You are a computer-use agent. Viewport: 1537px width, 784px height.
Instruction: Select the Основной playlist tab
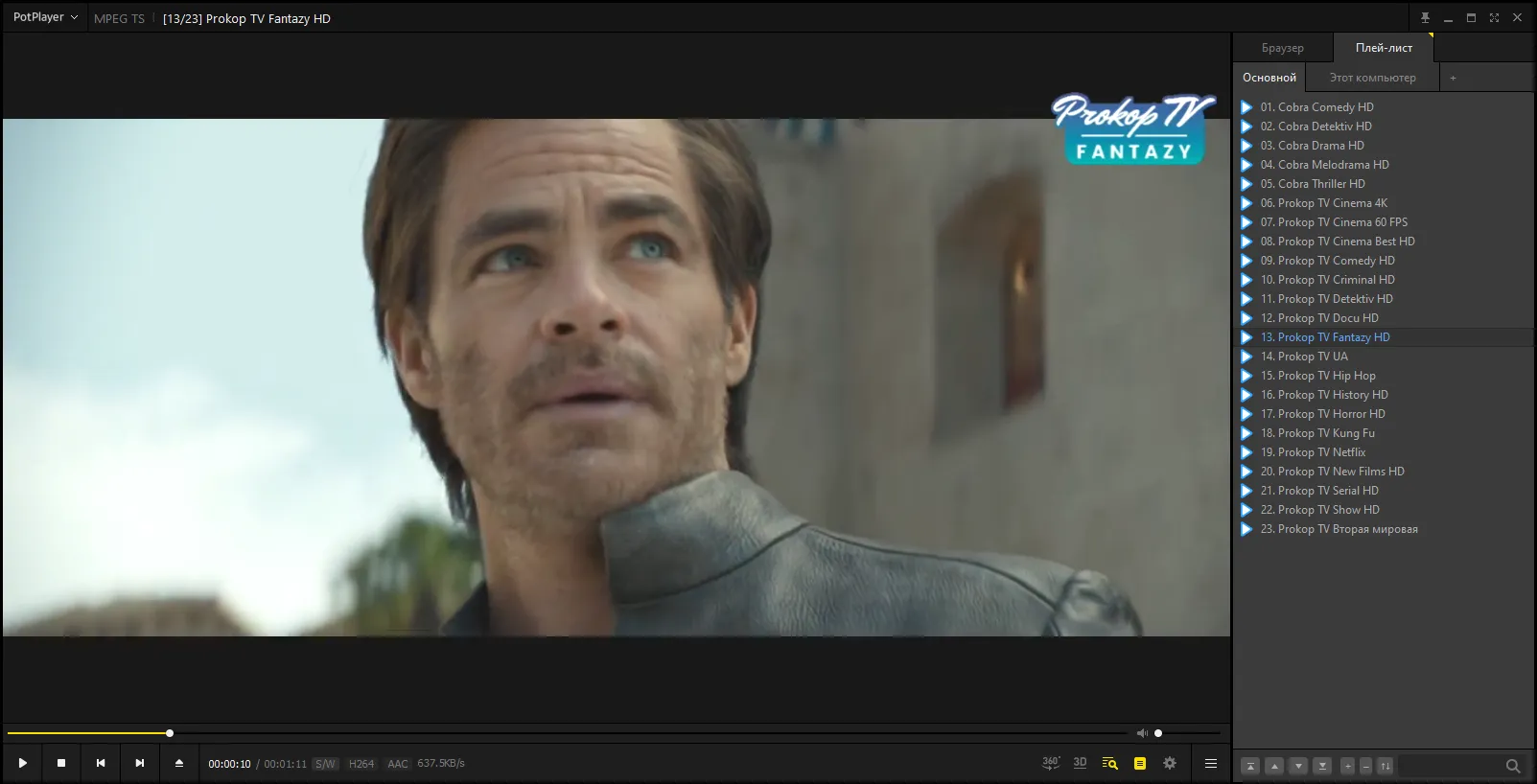[1269, 78]
